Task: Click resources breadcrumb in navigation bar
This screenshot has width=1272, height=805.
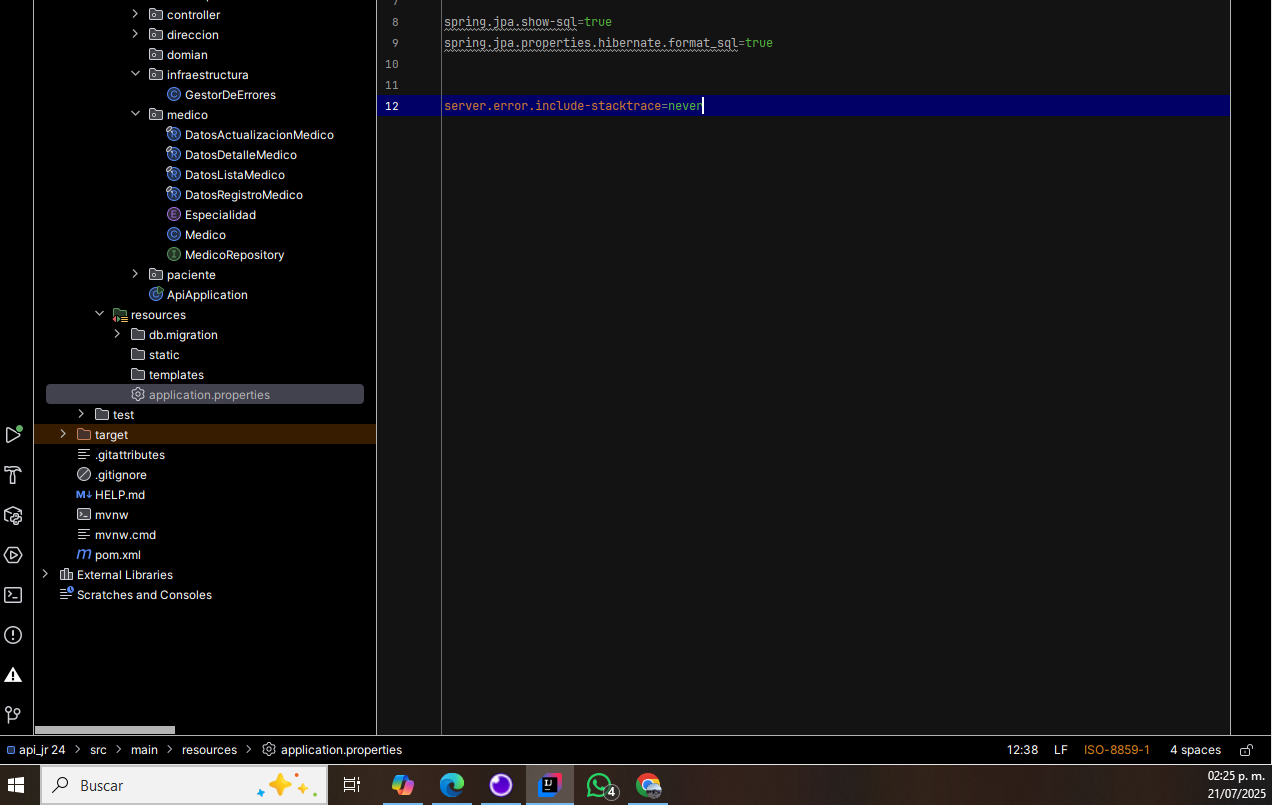Action: pos(209,750)
